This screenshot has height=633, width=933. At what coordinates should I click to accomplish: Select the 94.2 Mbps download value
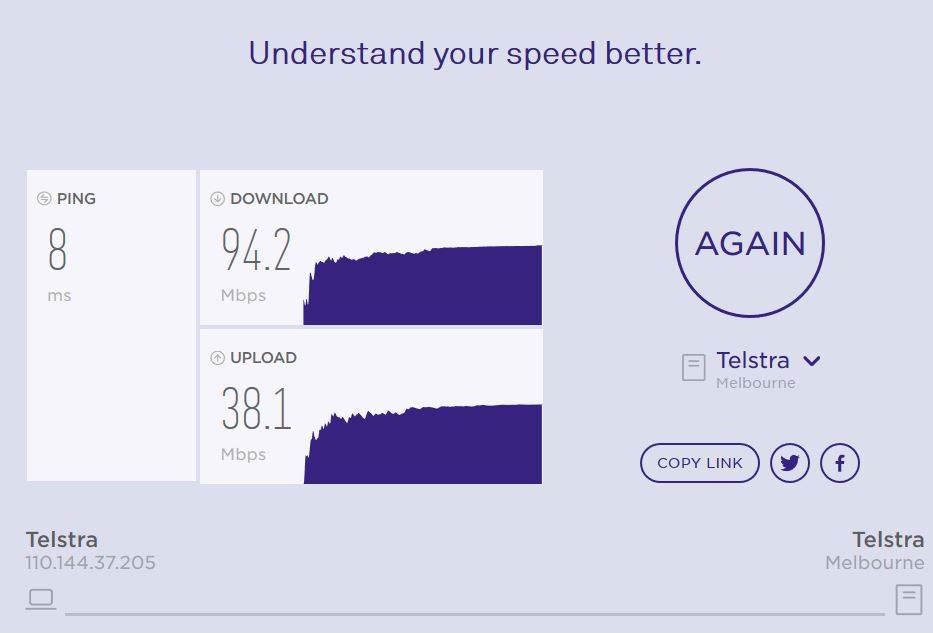[x=256, y=250]
